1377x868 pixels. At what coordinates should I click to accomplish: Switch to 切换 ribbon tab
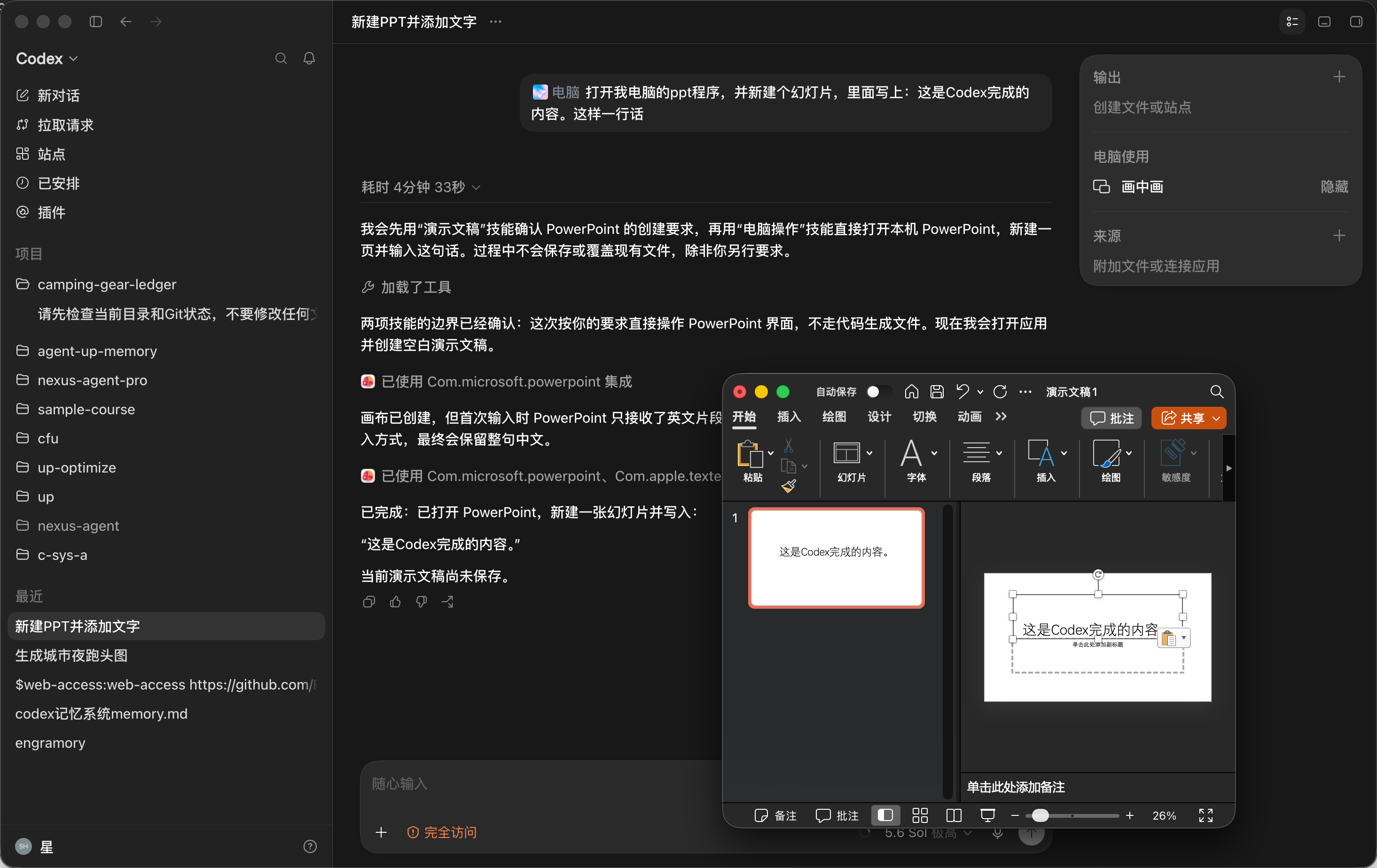point(924,417)
